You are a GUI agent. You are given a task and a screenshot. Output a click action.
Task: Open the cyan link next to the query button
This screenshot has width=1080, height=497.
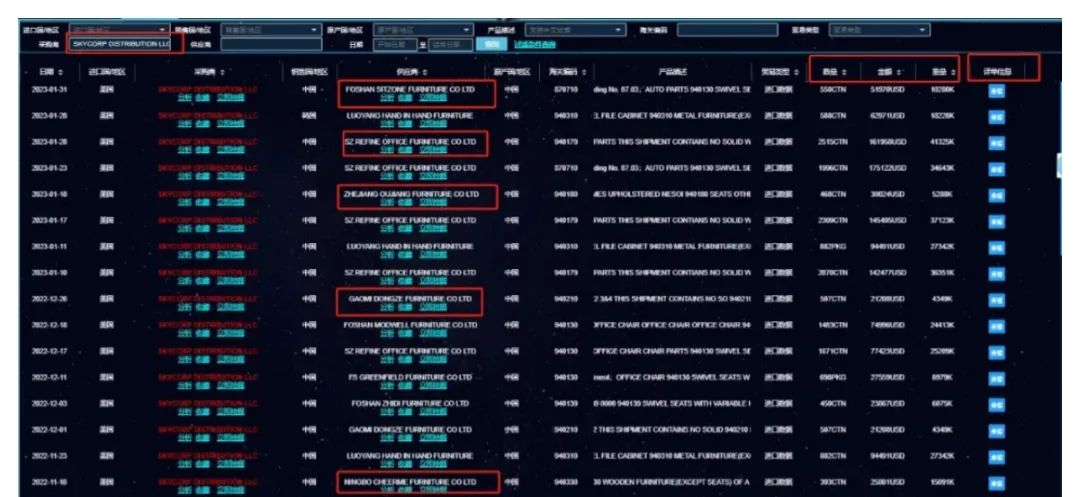(534, 45)
